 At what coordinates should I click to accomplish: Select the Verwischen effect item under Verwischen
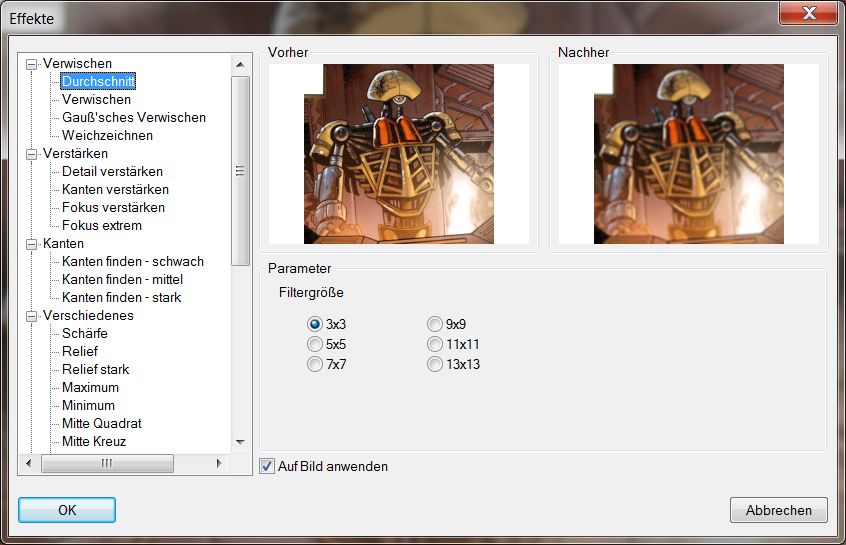pos(97,99)
